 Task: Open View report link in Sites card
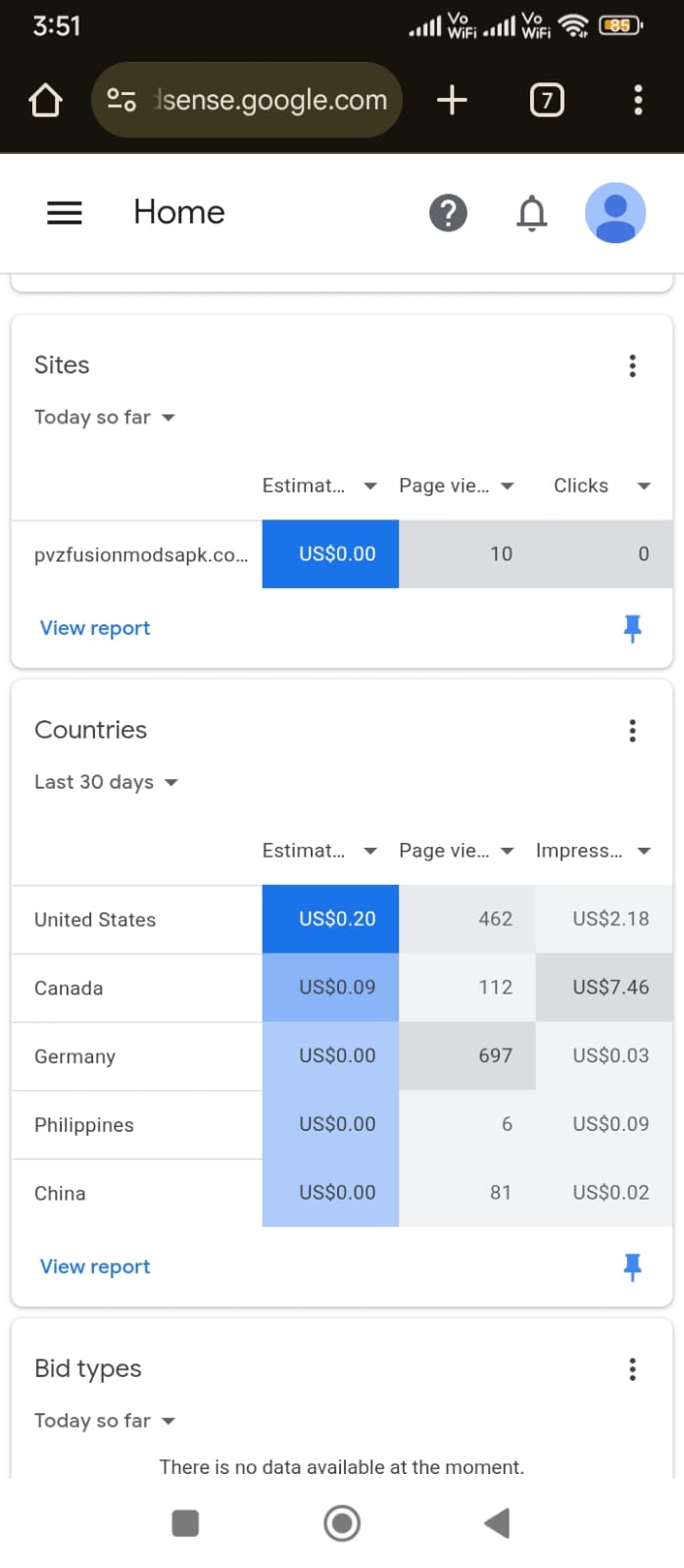[95, 628]
